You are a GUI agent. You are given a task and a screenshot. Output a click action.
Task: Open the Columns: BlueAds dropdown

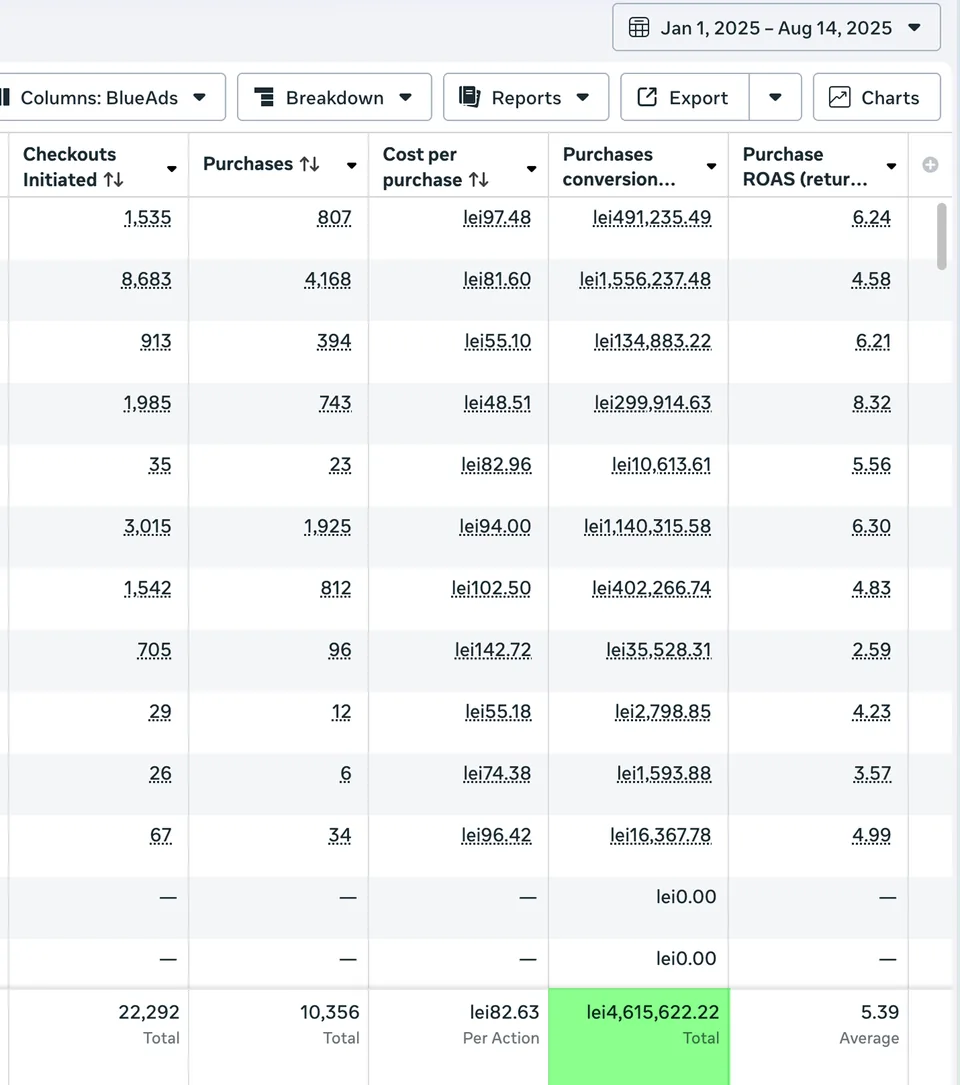(x=110, y=98)
